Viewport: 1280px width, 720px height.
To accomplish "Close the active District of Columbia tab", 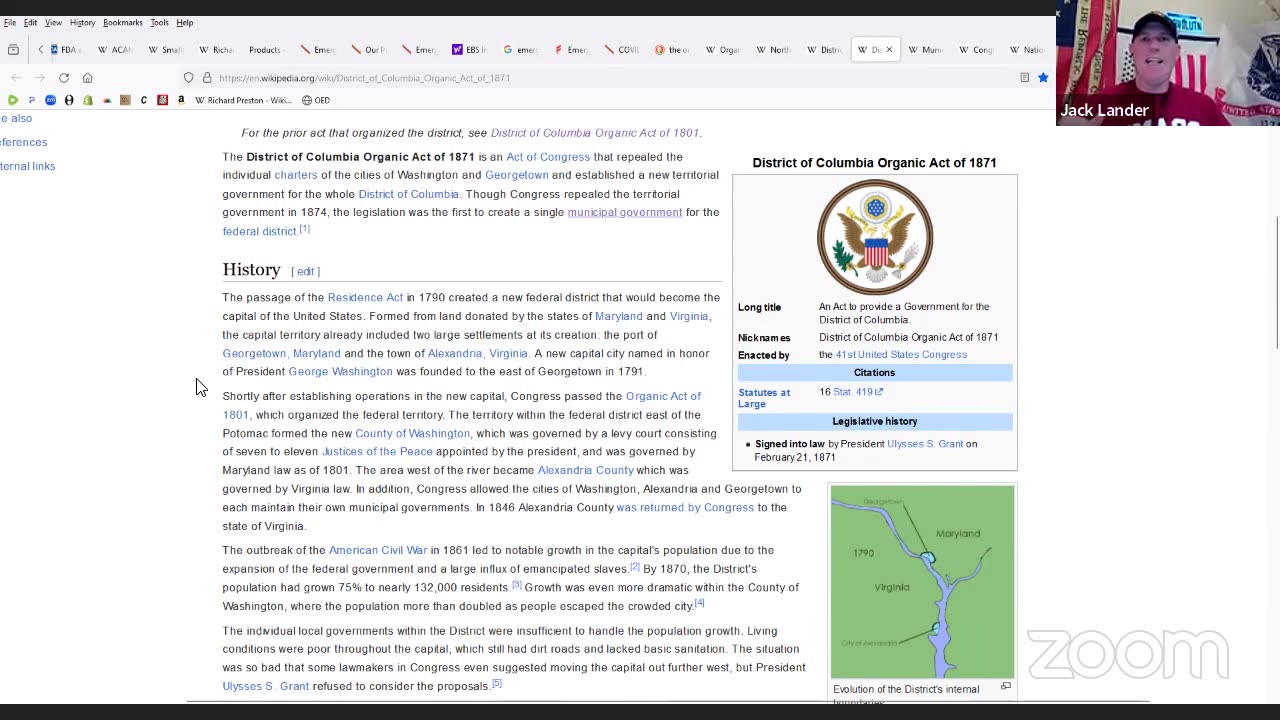I will (x=889, y=50).
